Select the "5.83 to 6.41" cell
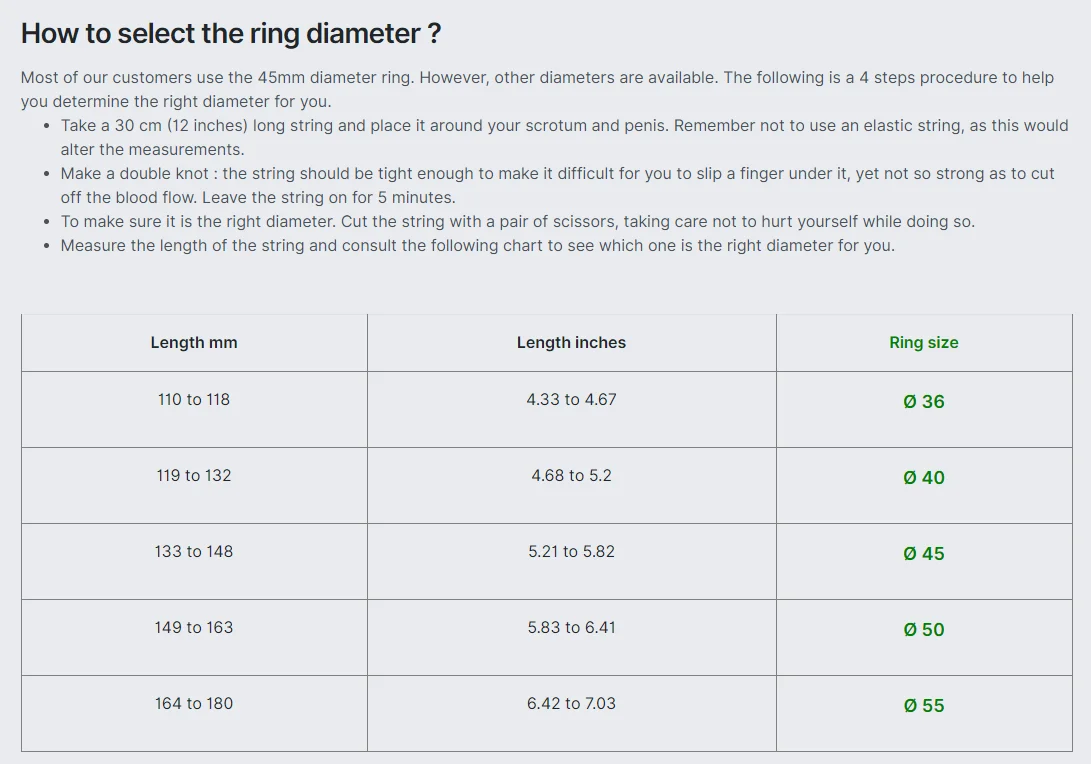Image resolution: width=1091 pixels, height=764 pixels. click(571, 627)
